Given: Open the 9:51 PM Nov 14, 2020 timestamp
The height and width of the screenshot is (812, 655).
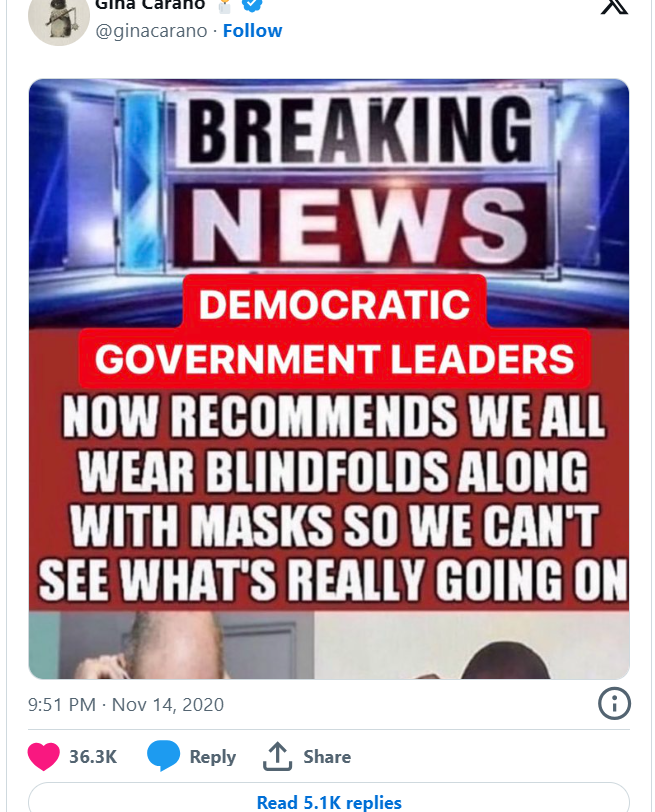Looking at the screenshot, I should pos(126,705).
